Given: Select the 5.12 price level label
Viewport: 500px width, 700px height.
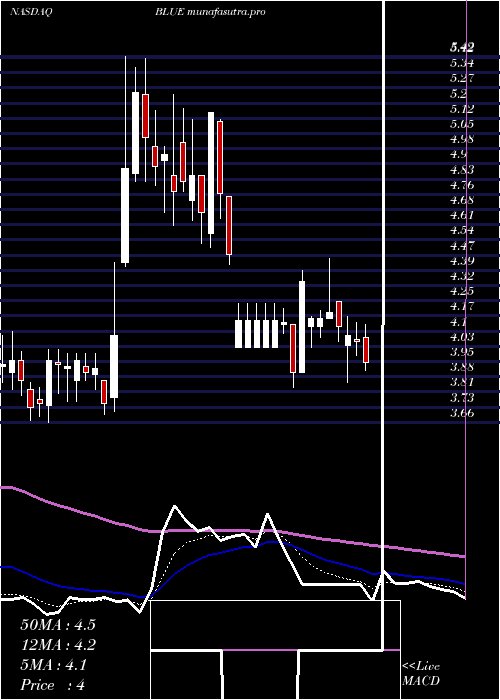Looking at the screenshot, I should pyautogui.click(x=462, y=108).
